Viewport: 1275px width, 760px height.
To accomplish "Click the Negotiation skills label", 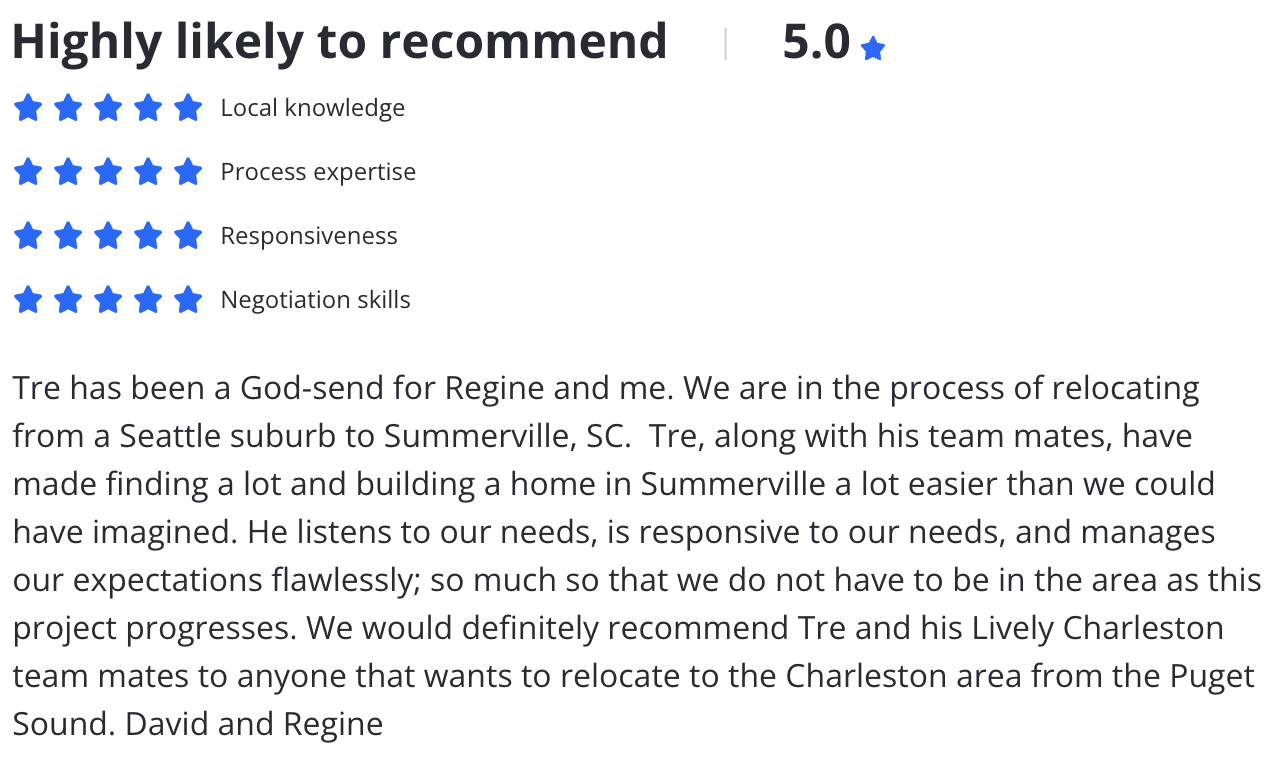I will [316, 300].
